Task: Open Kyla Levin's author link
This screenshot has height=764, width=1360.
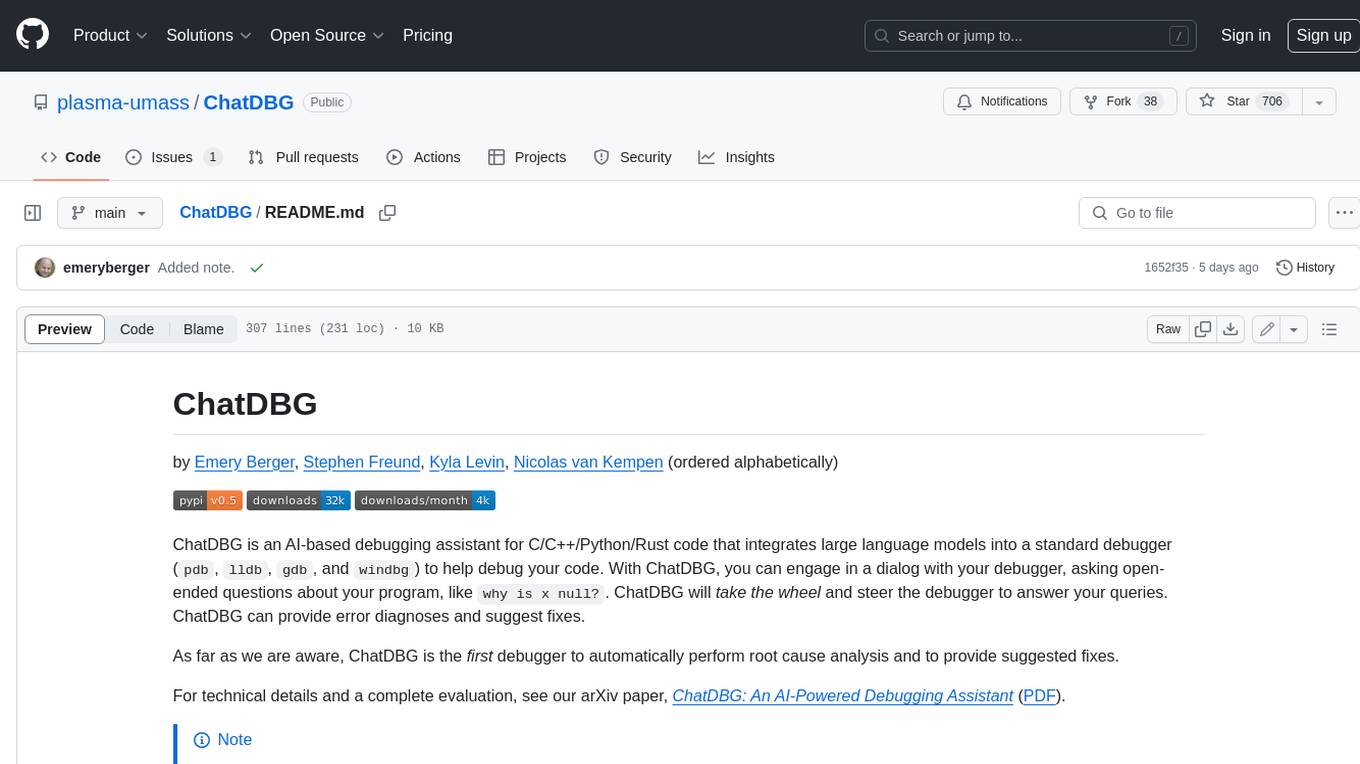Action: [x=467, y=462]
